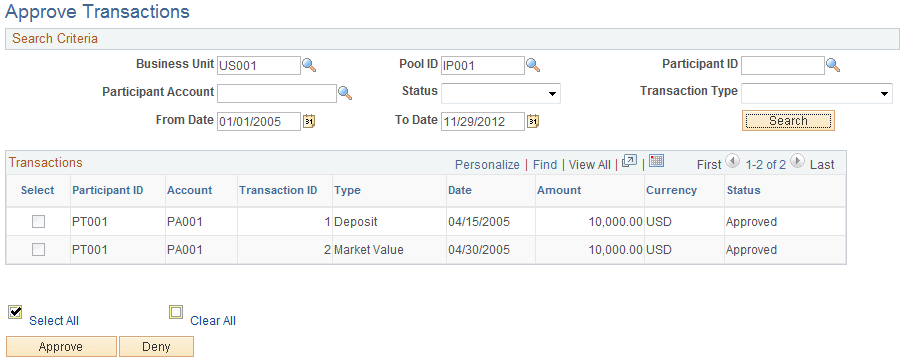Click the From Date input field
Screen dimensions: 906x361
coord(259,121)
